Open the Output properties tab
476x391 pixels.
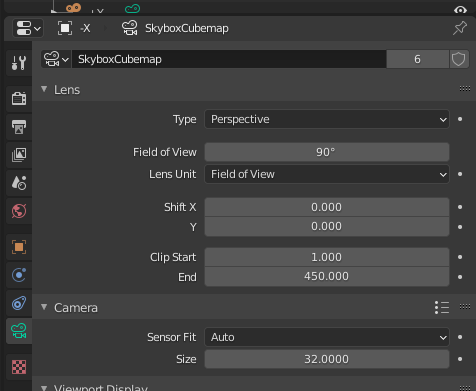(x=19, y=127)
